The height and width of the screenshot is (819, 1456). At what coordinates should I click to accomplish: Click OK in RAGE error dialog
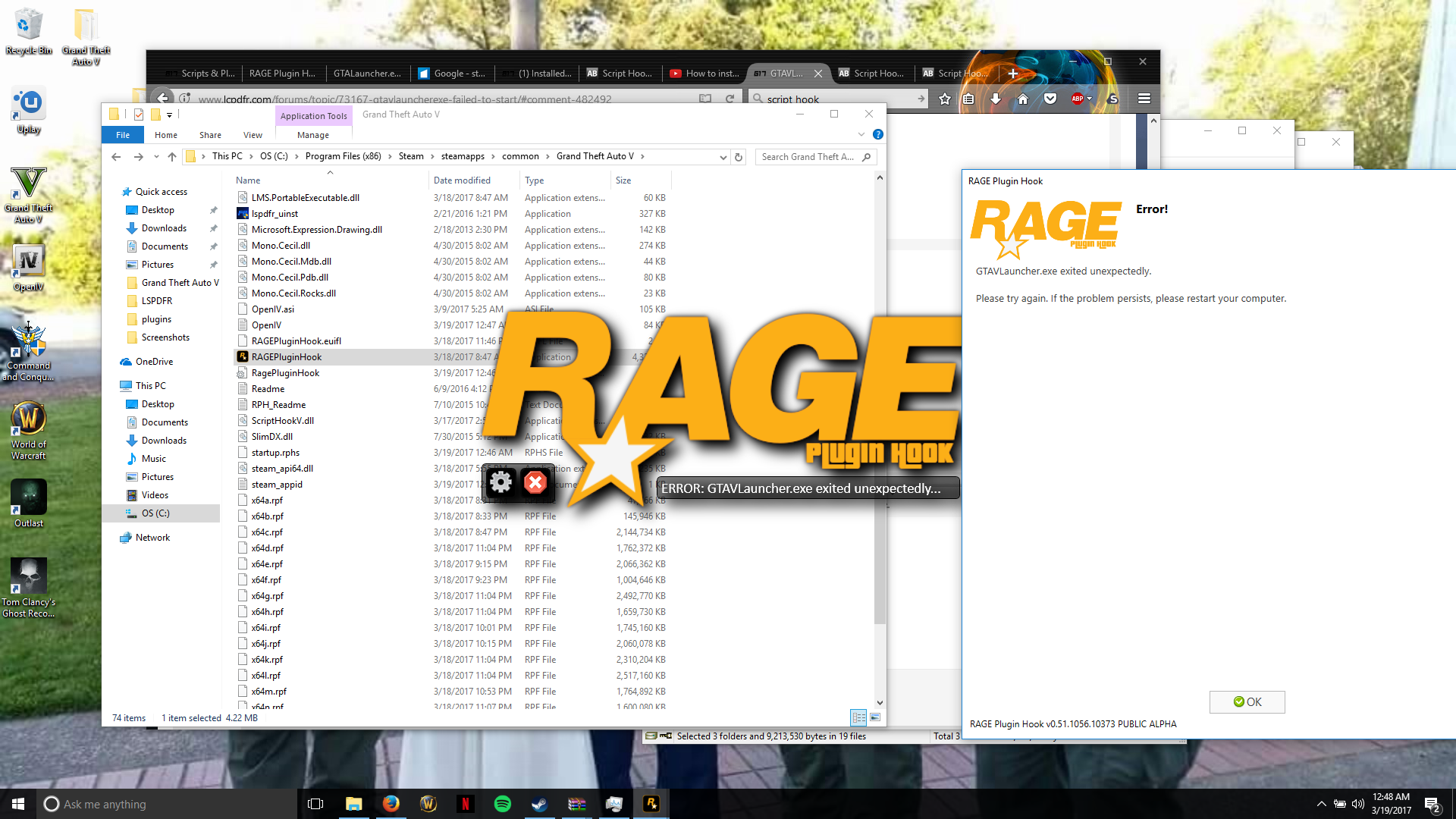click(1247, 701)
